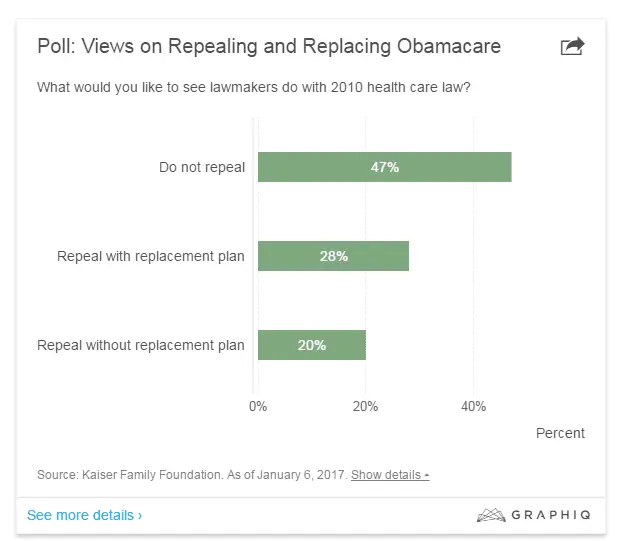Viewport: 619px width, 541px height.
Task: Click the 20% axis tick label
Action: (x=366, y=406)
